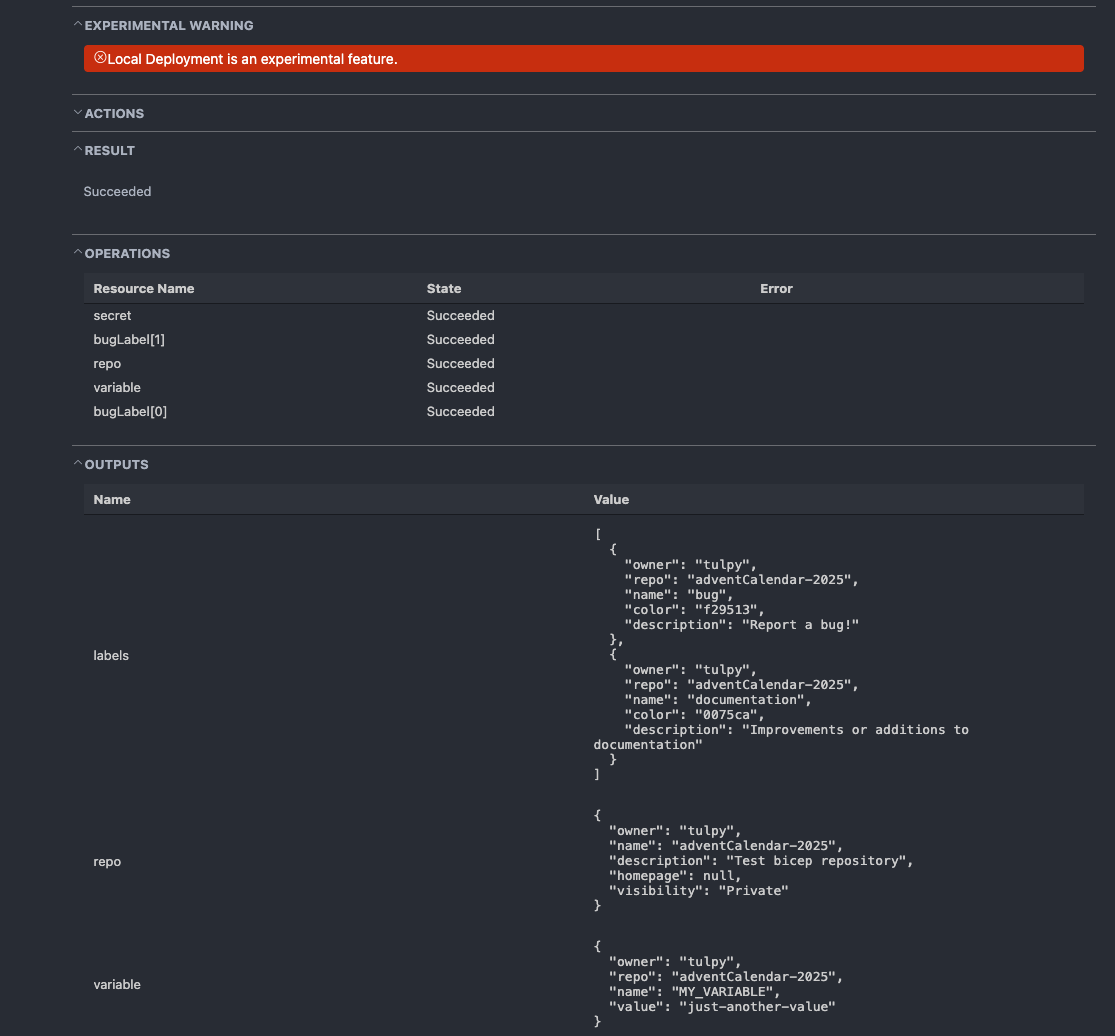Screen dimensions: 1115x1036
Task: Click the "description": "Test bicep repository" line
Action: coord(761,861)
